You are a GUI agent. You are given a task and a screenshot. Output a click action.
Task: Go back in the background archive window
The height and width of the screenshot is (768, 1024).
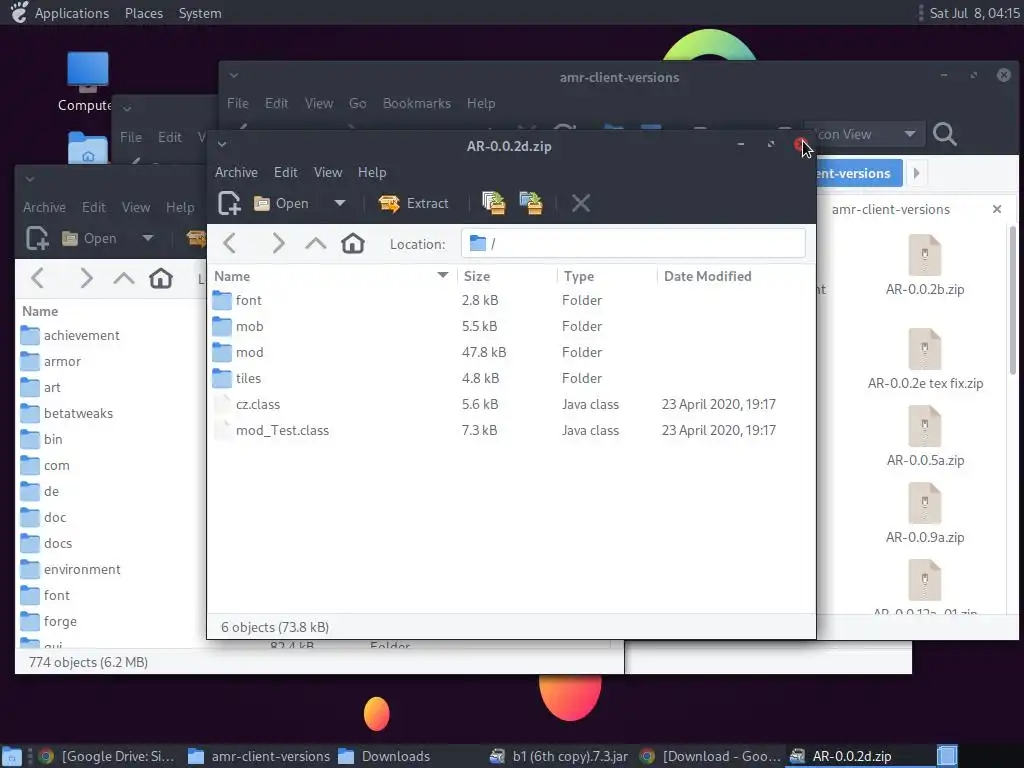38,279
